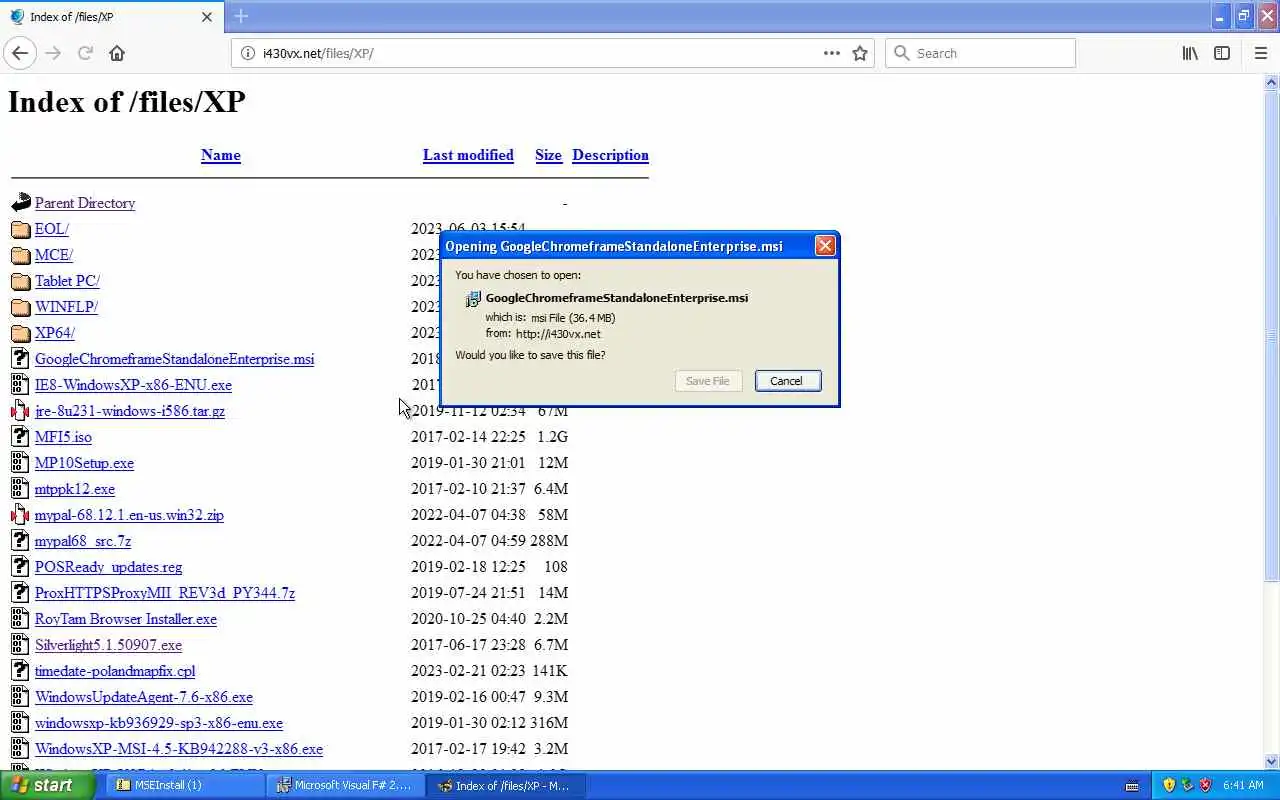Click the icon beside IE8-WindowsXP-x86-ENU.exe
Viewport: 1280px width, 800px height.
point(21,385)
